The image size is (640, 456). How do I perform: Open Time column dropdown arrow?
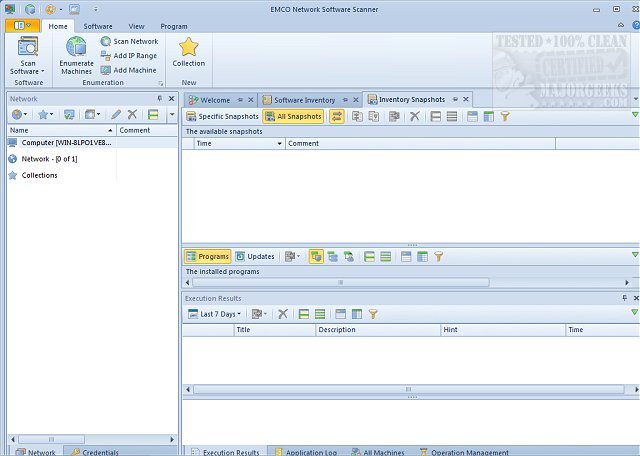(280, 144)
